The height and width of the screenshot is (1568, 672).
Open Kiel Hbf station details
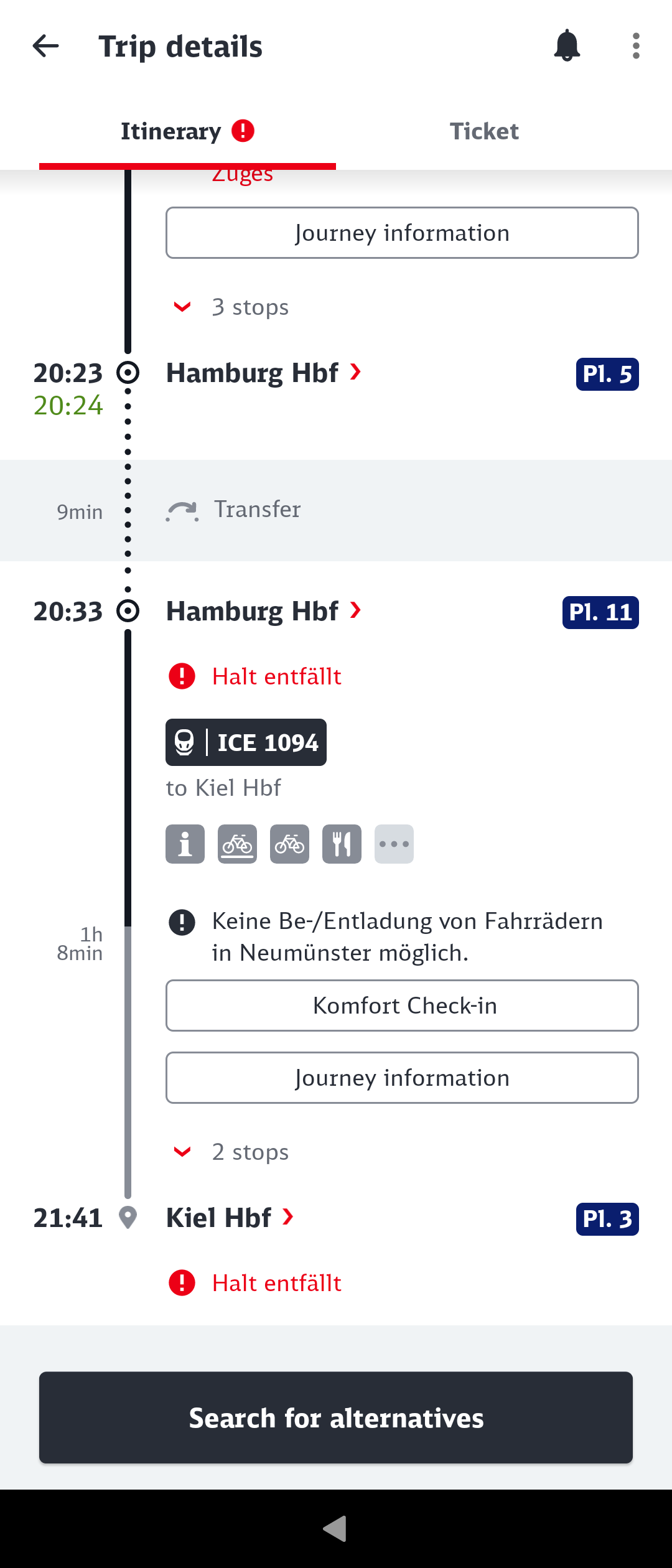click(230, 1218)
